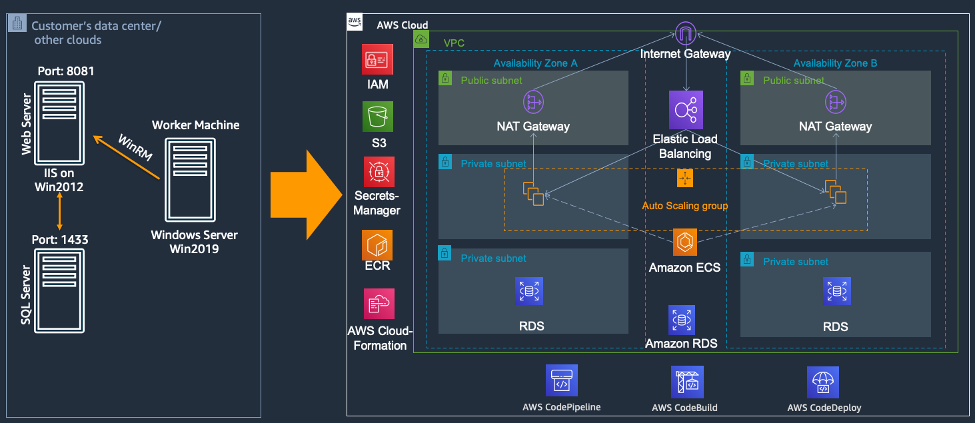The height and width of the screenshot is (424, 977).
Task: Click the 'IIS on Win2012' text
Action: tap(60, 178)
